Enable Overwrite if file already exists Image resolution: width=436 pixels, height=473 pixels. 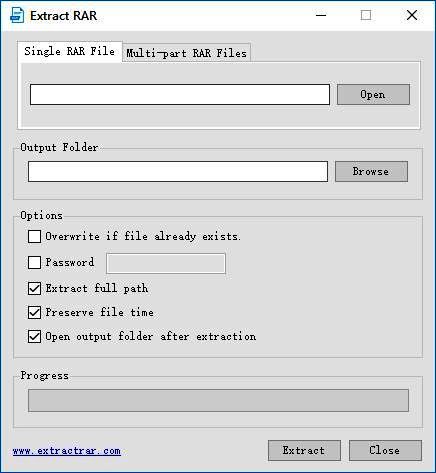(x=34, y=236)
